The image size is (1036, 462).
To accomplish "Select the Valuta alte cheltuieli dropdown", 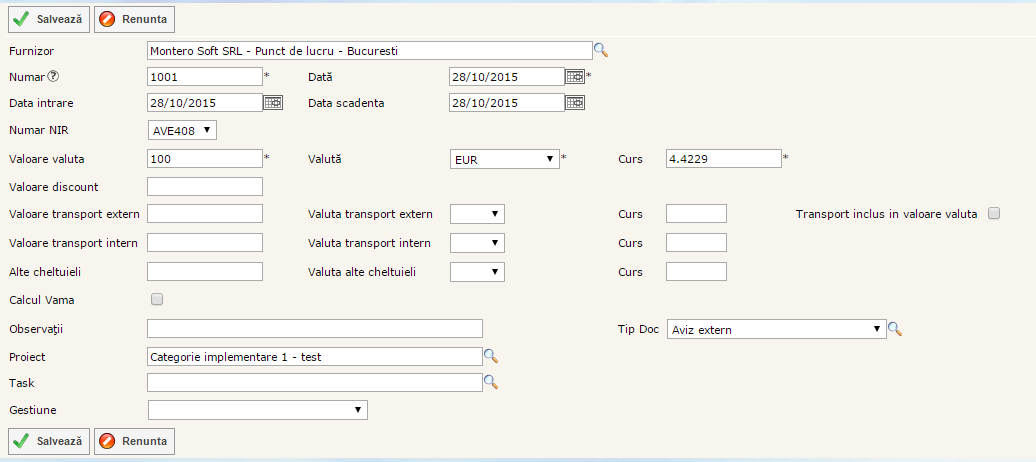I will 477,272.
